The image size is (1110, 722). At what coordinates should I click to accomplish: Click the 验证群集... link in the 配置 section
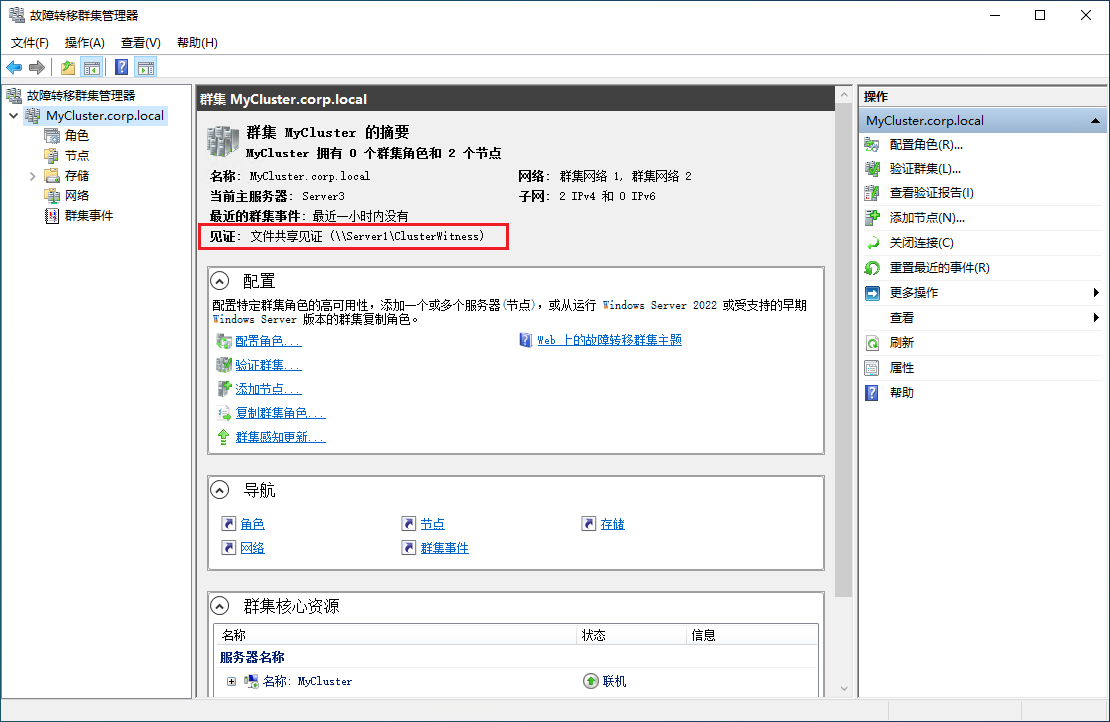[268, 365]
